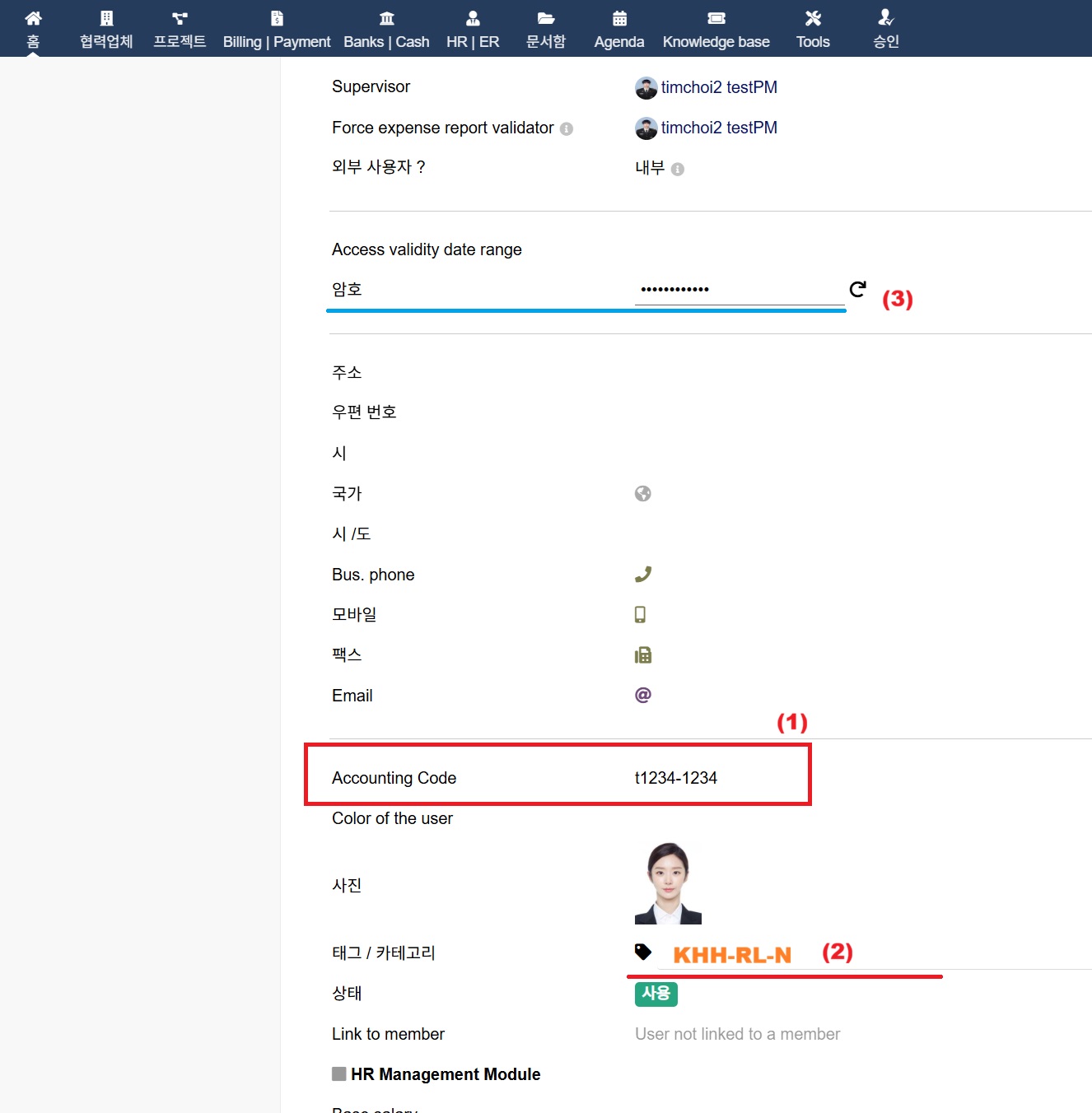Click the password regenerate refresh icon
The image size is (1092, 1113).
tap(857, 289)
